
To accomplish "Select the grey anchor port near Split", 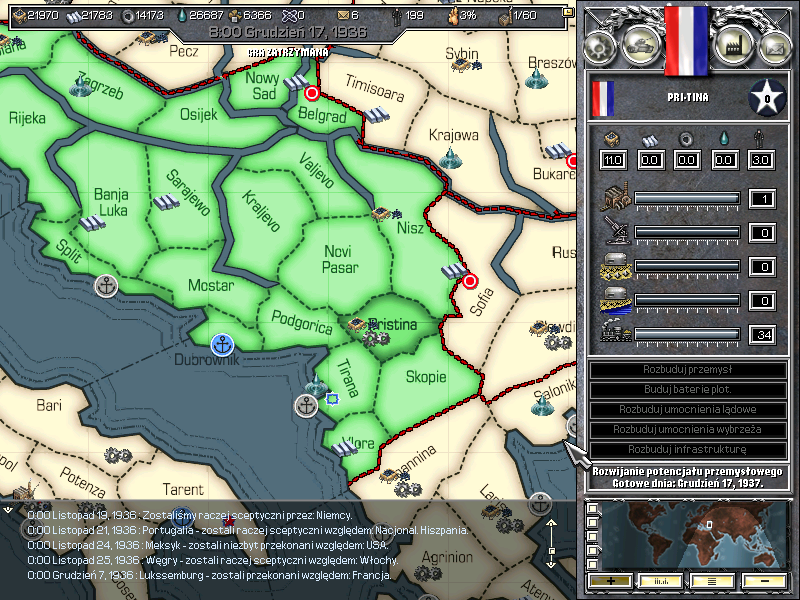I will coord(107,286).
